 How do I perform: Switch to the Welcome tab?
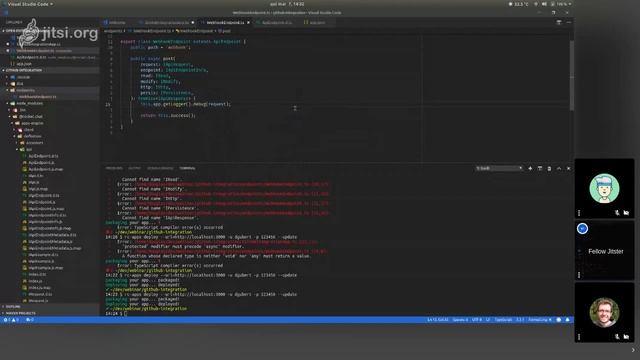coord(117,22)
